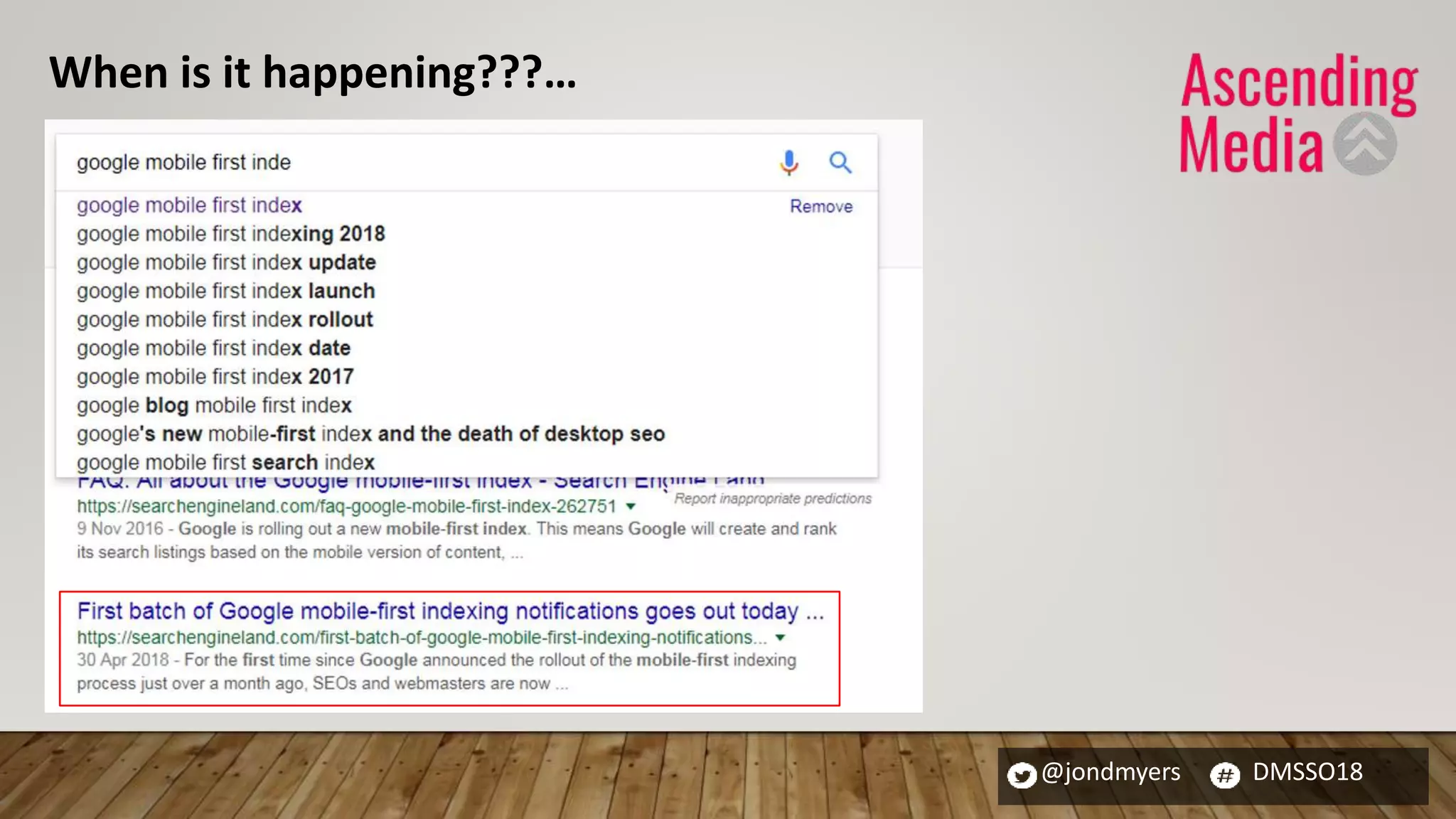
Task: Click the @jondmyers Twitter handle
Action: 1110,772
